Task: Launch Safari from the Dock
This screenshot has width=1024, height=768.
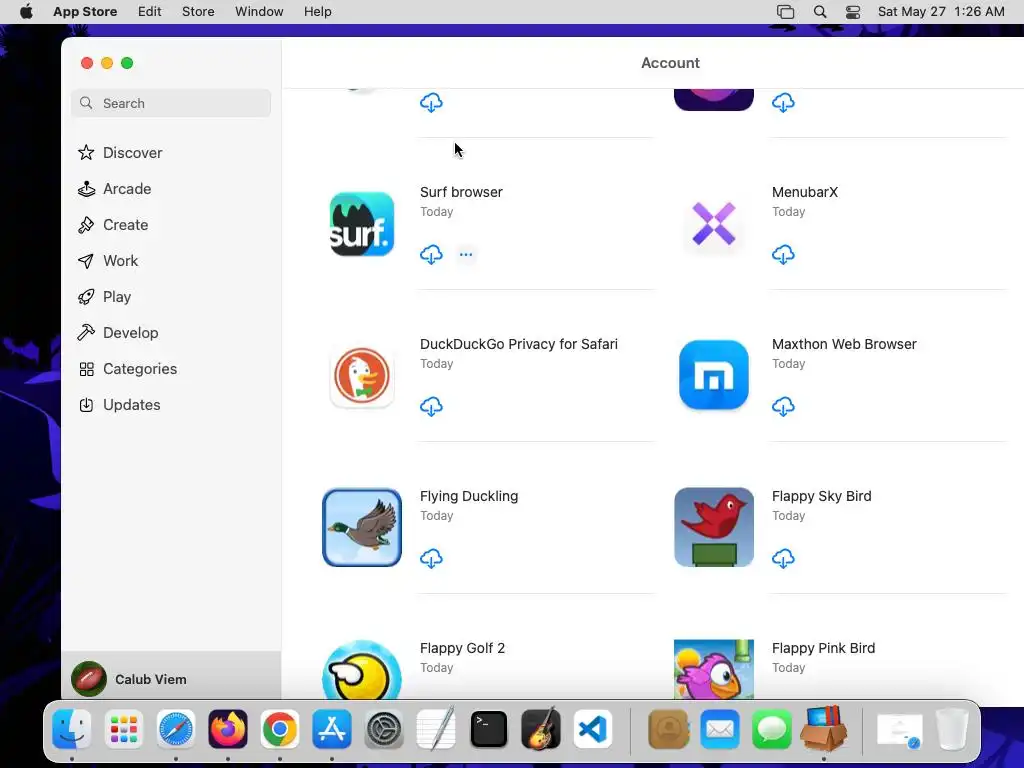Action: (176, 729)
